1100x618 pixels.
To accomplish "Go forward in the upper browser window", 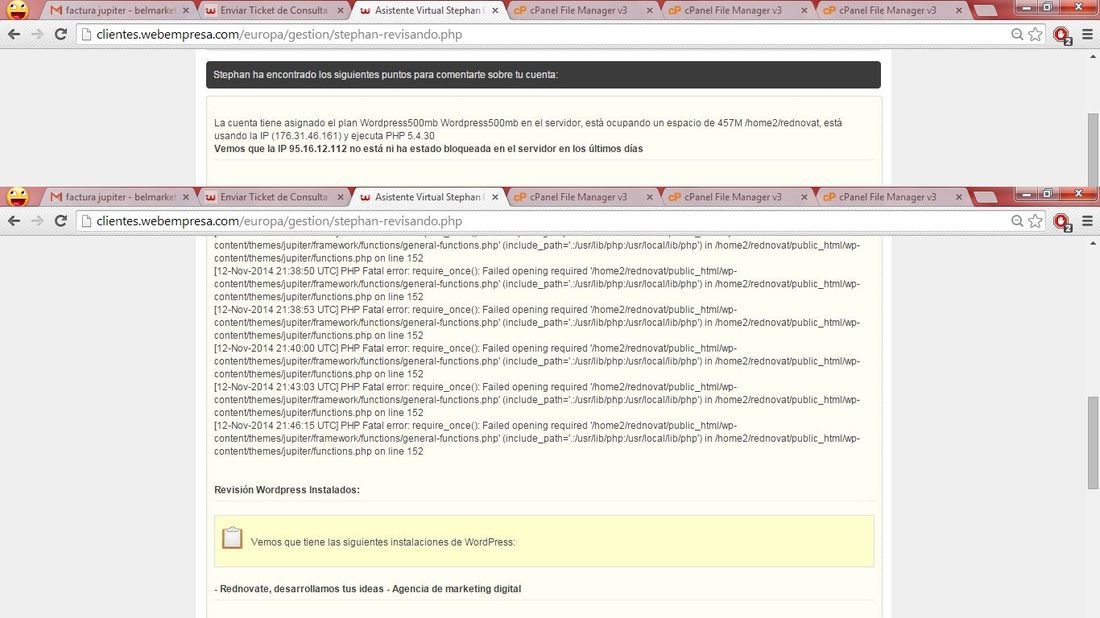I will coord(37,34).
